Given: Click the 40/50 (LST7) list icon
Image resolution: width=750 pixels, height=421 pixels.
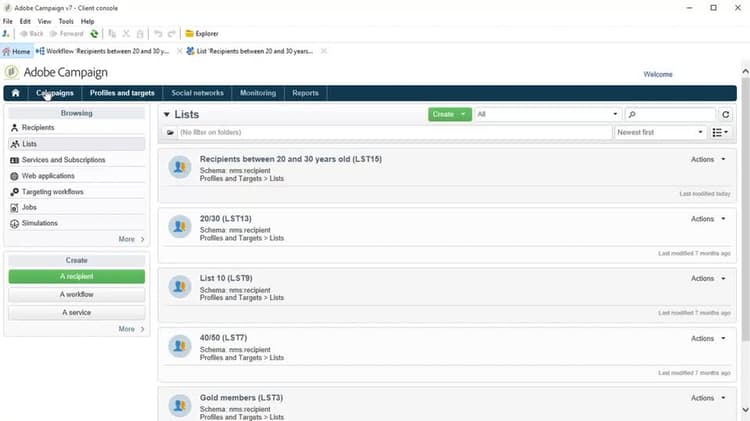Looking at the screenshot, I should [180, 346].
